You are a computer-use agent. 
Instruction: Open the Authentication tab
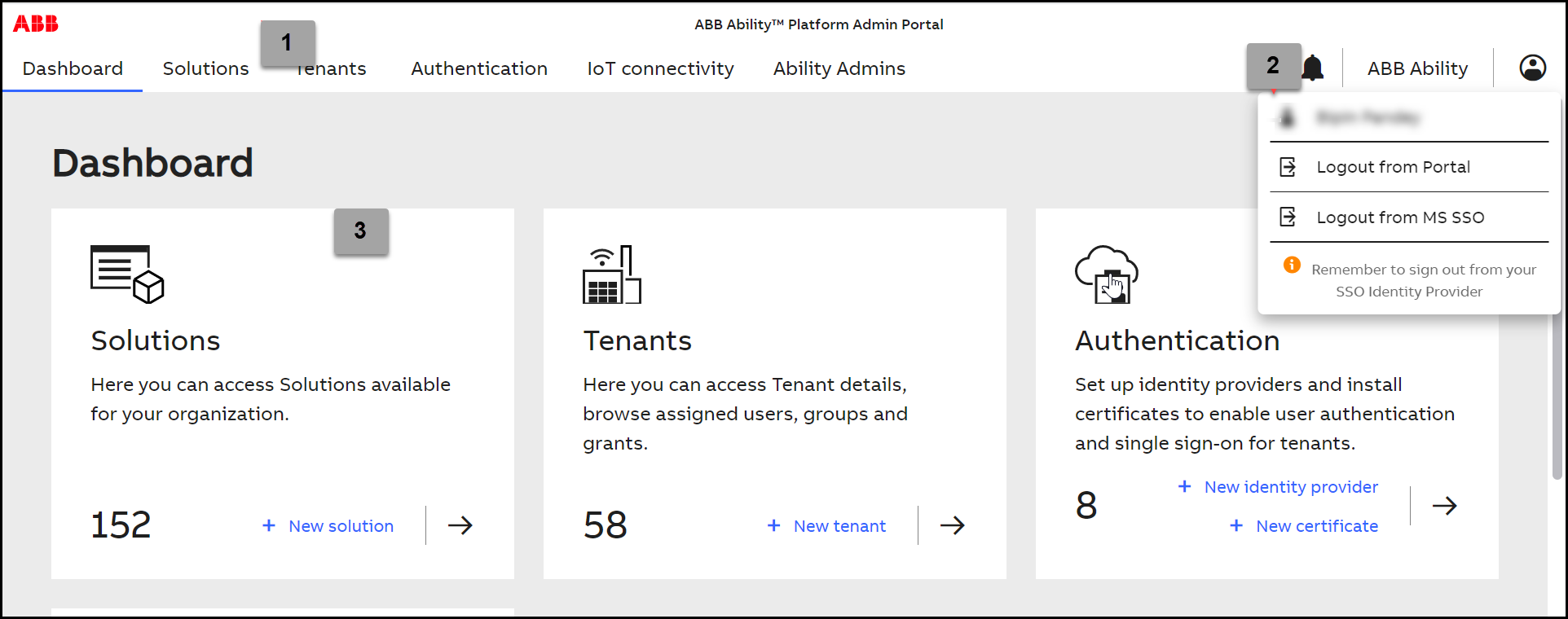[479, 68]
